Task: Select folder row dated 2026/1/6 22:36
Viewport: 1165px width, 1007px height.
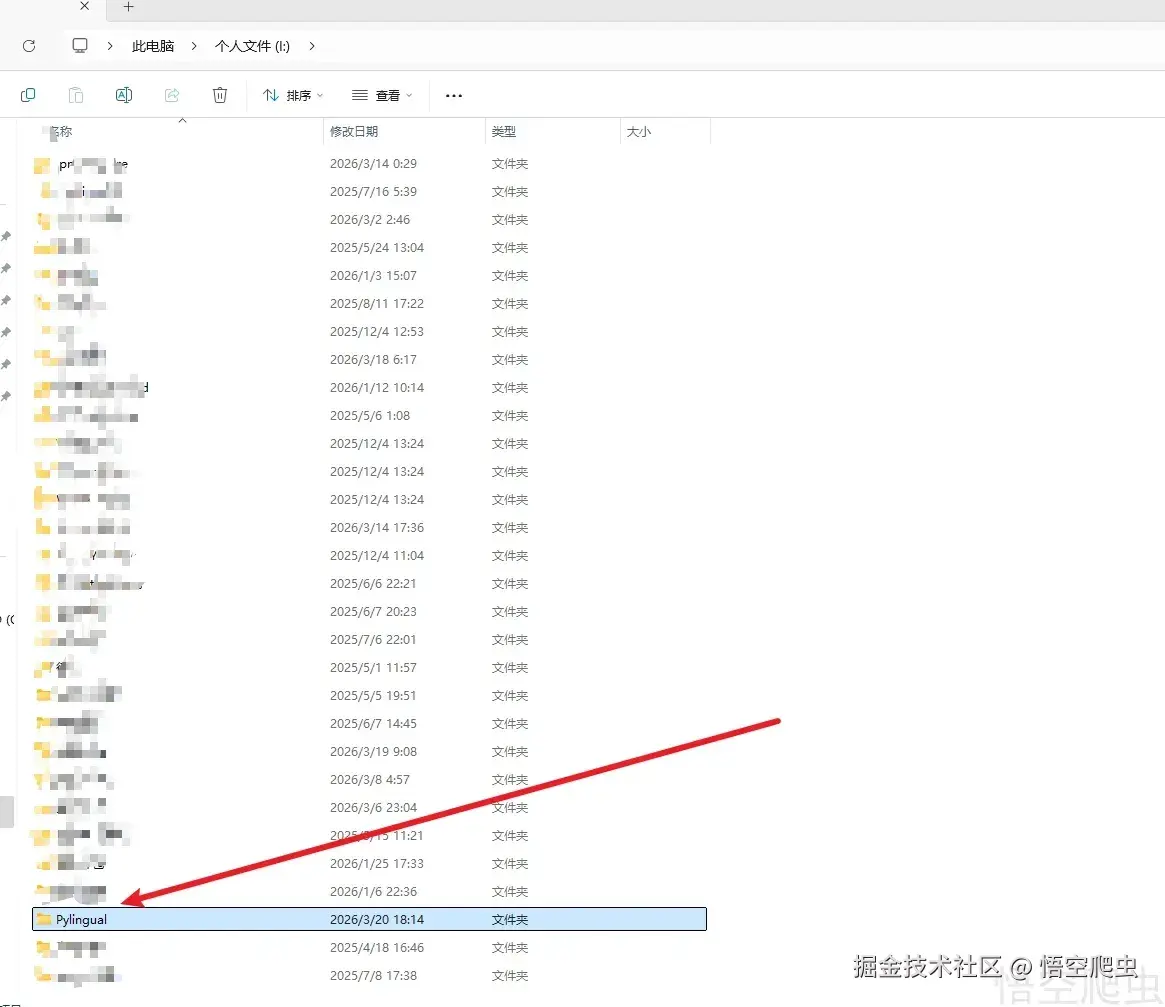Action: [369, 892]
